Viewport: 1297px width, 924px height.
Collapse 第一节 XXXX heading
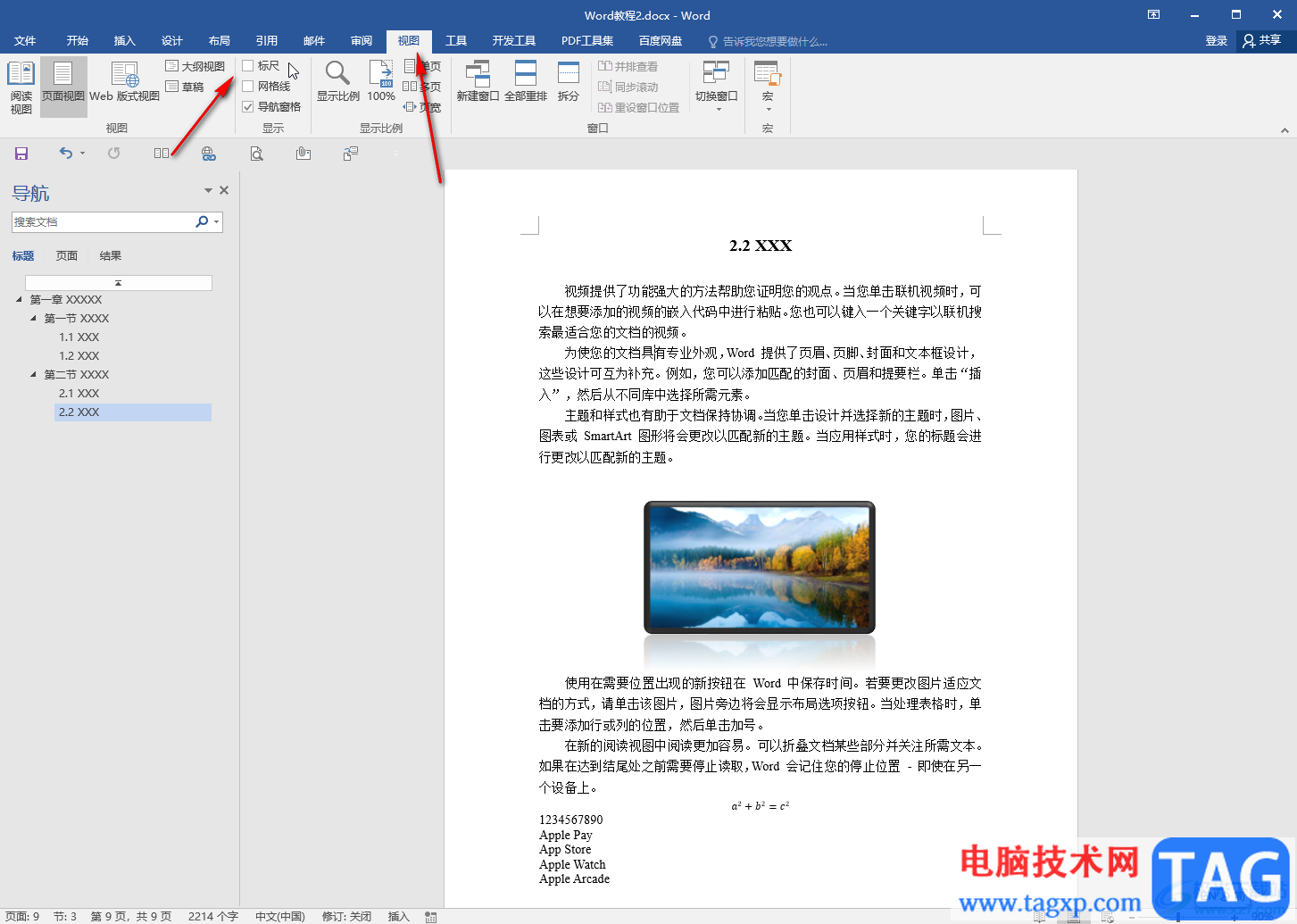(34, 319)
